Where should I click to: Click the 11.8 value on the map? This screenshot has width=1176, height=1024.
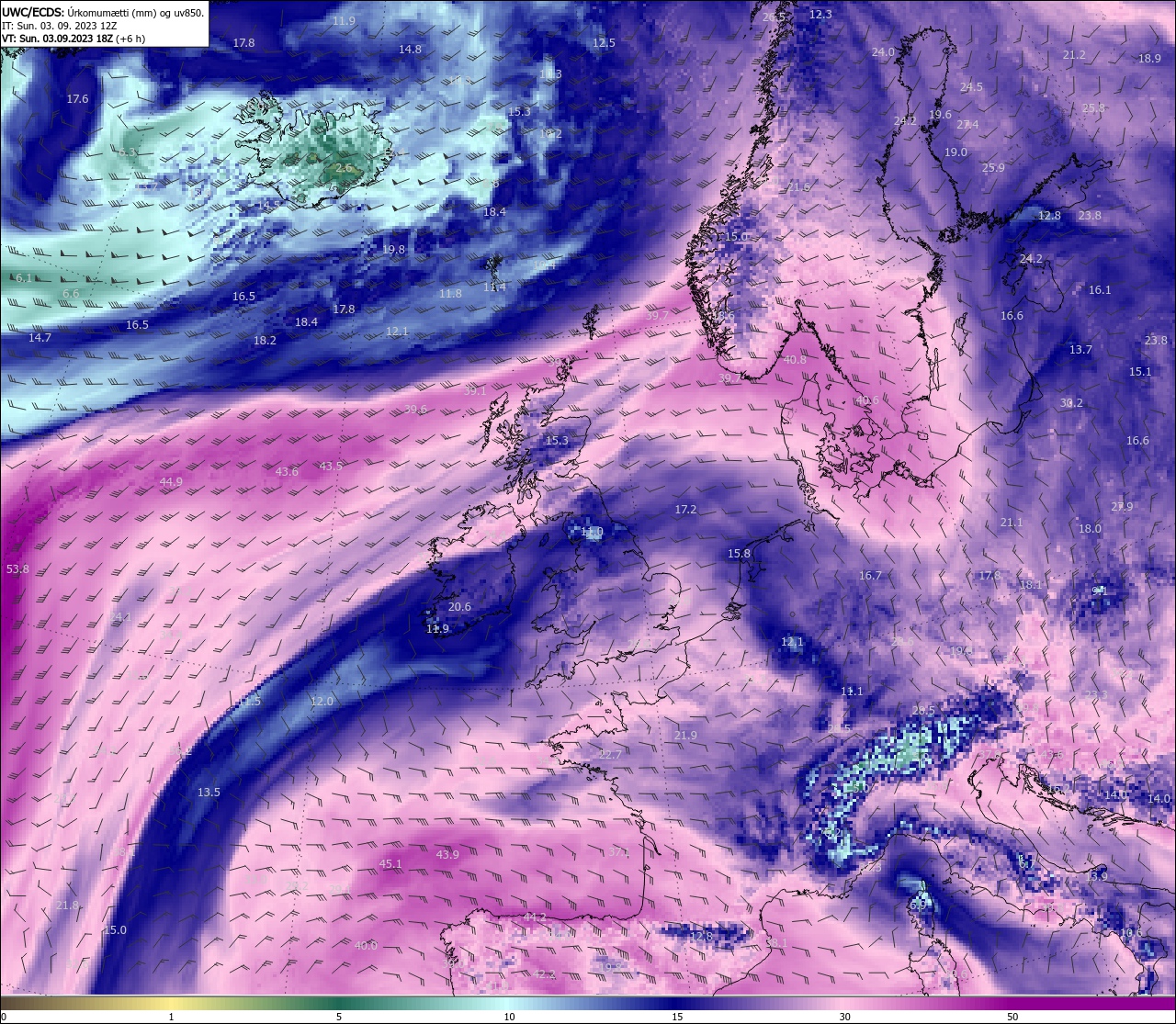(450, 294)
